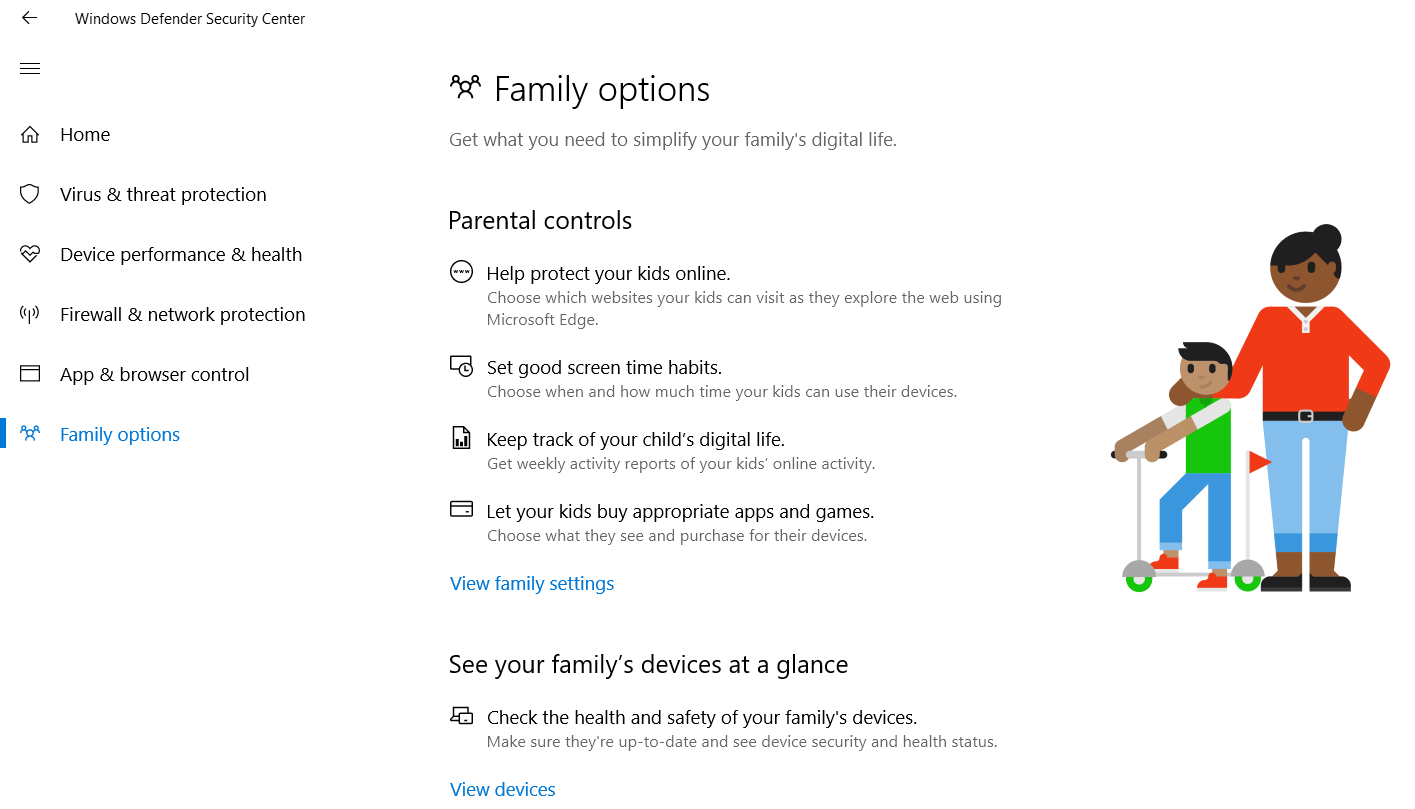Click the back arrow icon

point(29,18)
